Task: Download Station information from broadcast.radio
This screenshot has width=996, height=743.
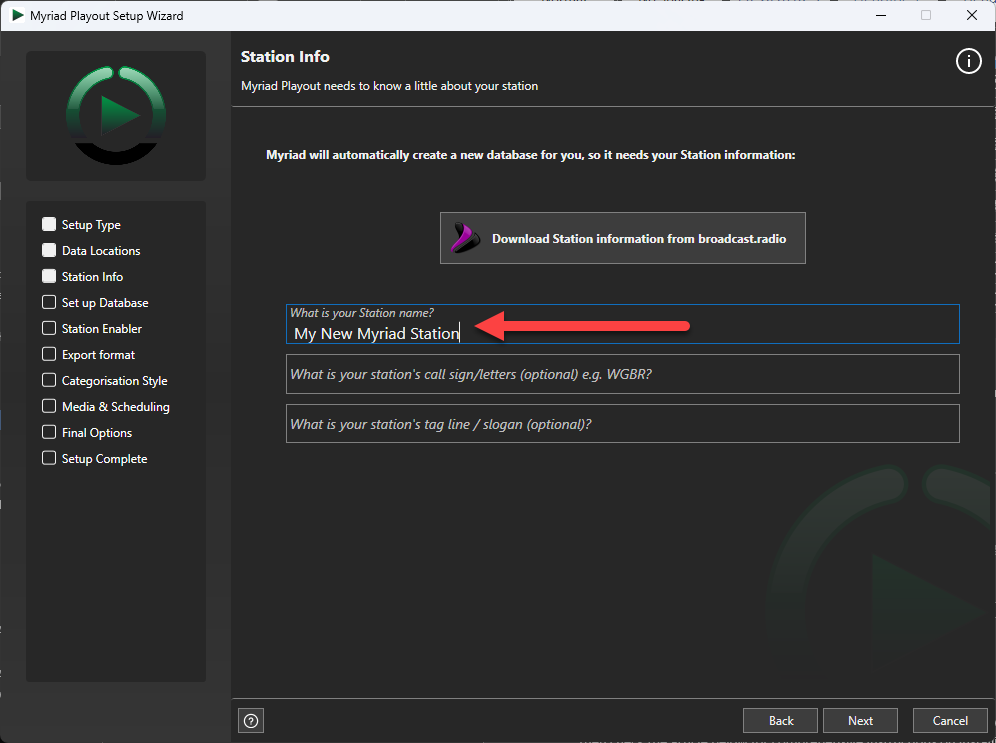Action: point(622,238)
